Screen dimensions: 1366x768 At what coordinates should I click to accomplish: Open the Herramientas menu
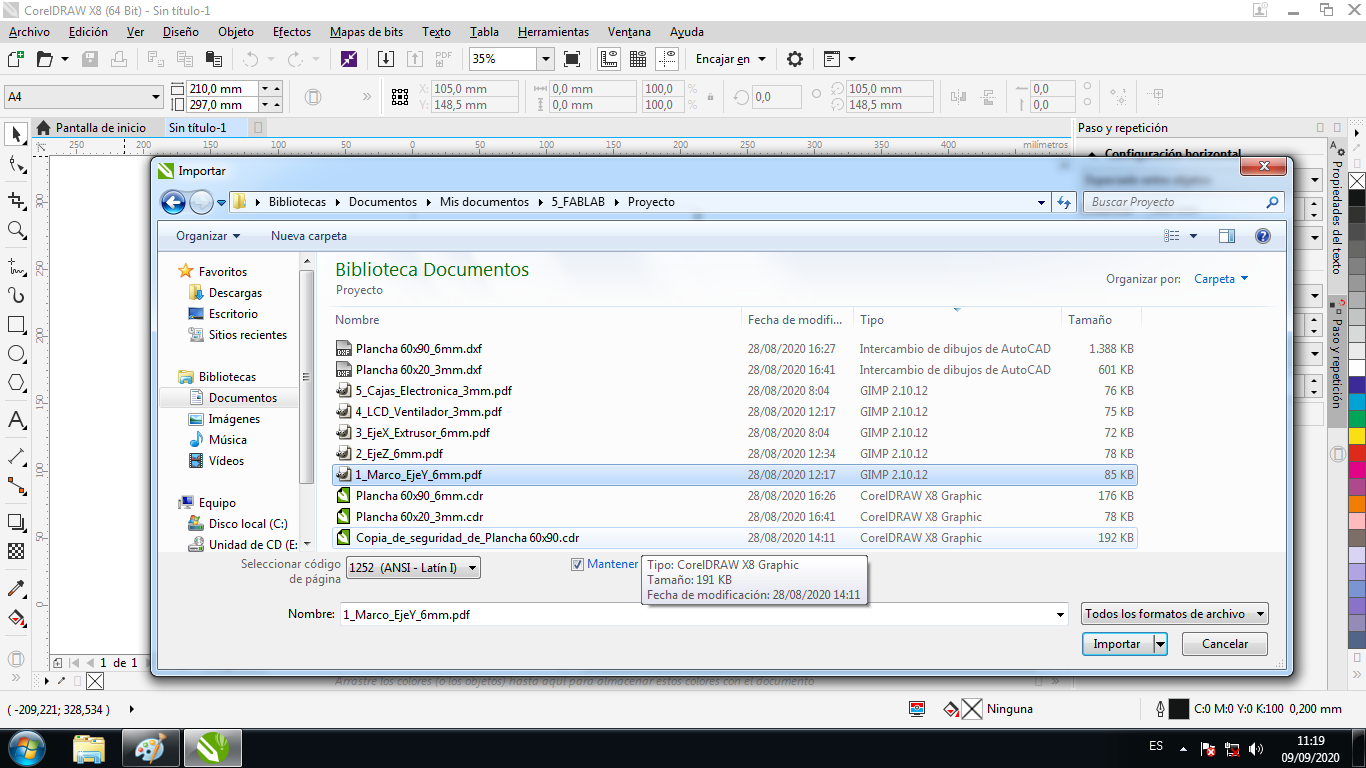pyautogui.click(x=553, y=32)
